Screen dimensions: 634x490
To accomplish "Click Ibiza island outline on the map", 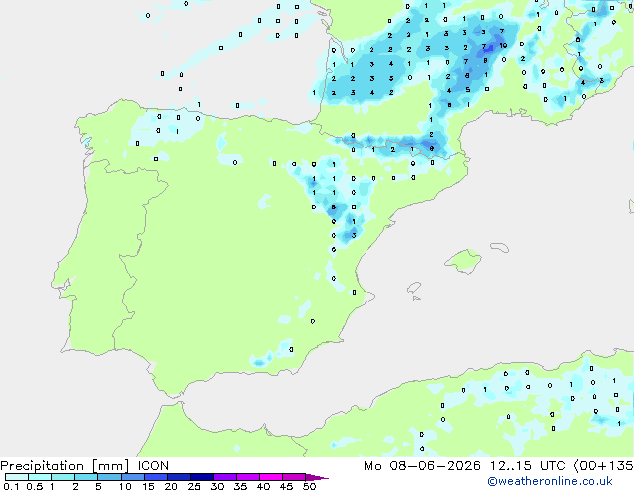I will 414,288.
